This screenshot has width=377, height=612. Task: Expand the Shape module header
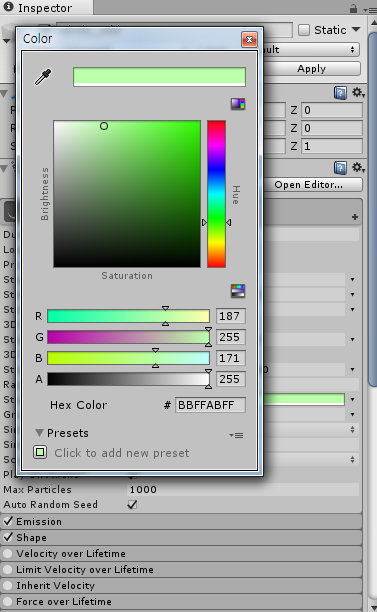click(181, 537)
